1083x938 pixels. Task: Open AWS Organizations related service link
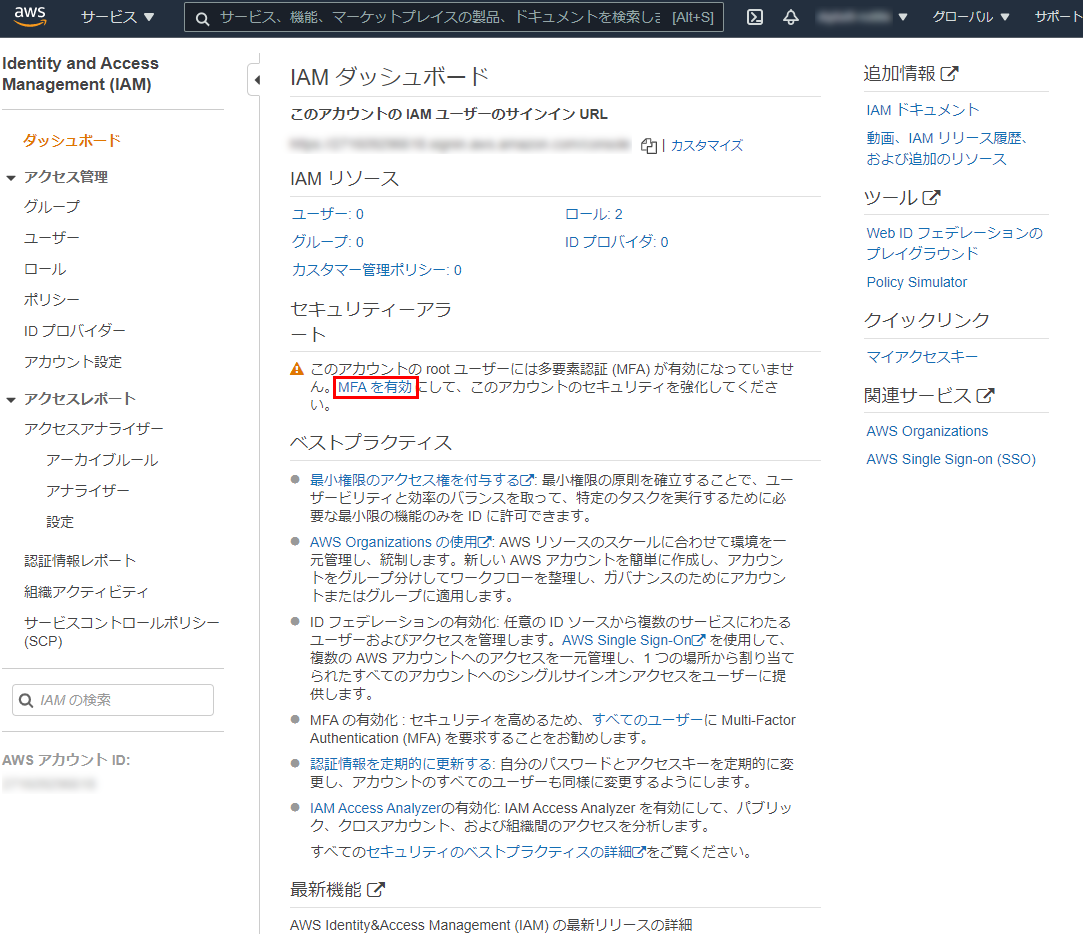(x=927, y=431)
